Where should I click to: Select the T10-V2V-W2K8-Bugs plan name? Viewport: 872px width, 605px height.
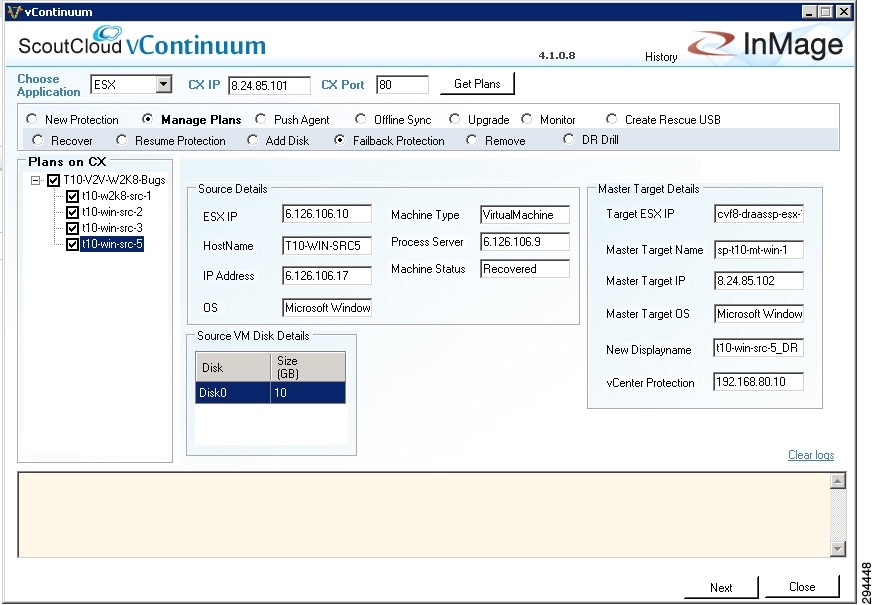[x=114, y=180]
